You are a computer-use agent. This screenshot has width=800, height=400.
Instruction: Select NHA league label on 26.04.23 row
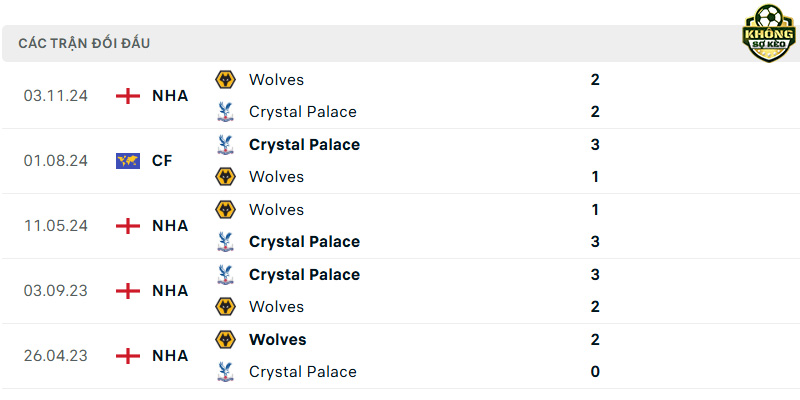(x=170, y=356)
